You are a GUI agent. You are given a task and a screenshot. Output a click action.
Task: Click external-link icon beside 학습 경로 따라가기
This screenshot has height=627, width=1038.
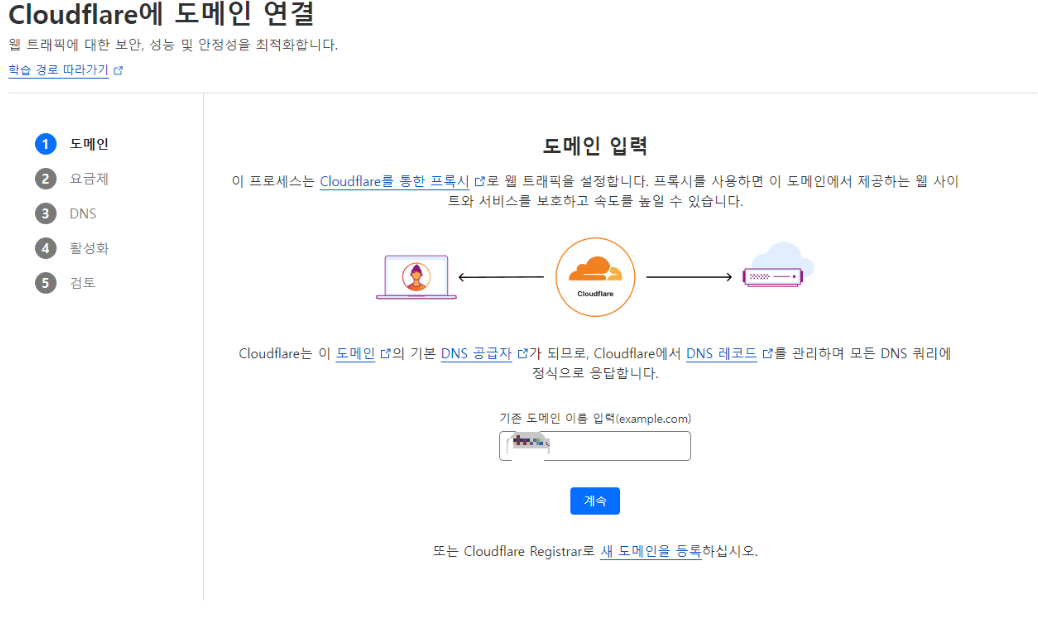click(x=118, y=70)
